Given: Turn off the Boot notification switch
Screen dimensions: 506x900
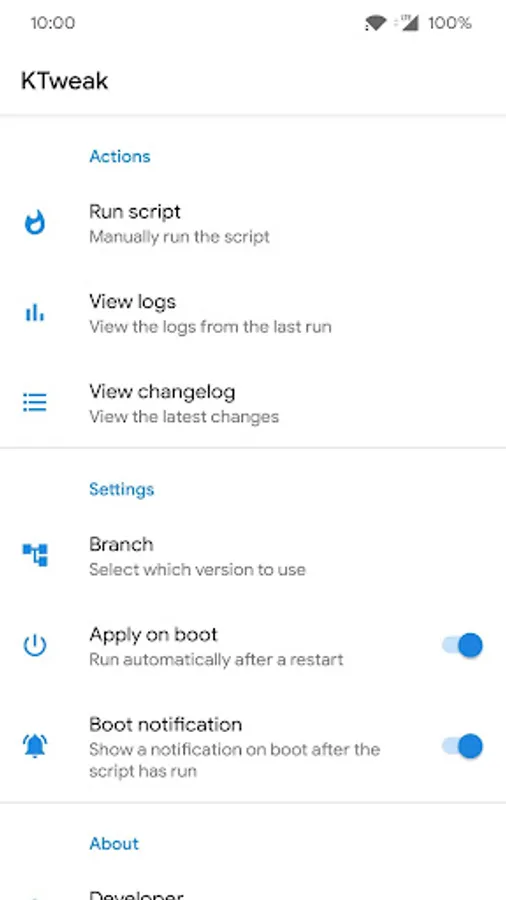Looking at the screenshot, I should point(462,746).
